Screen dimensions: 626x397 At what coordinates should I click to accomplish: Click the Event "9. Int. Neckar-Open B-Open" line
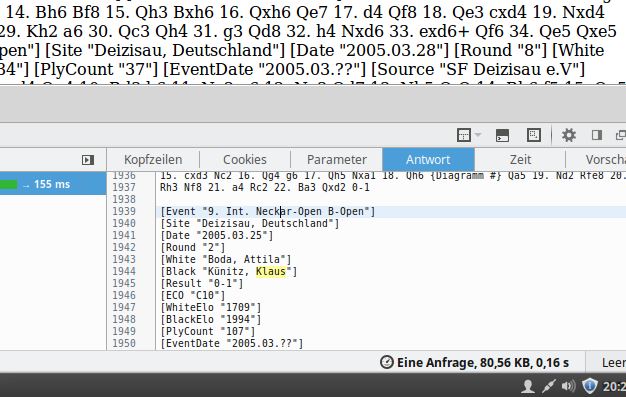click(268, 211)
